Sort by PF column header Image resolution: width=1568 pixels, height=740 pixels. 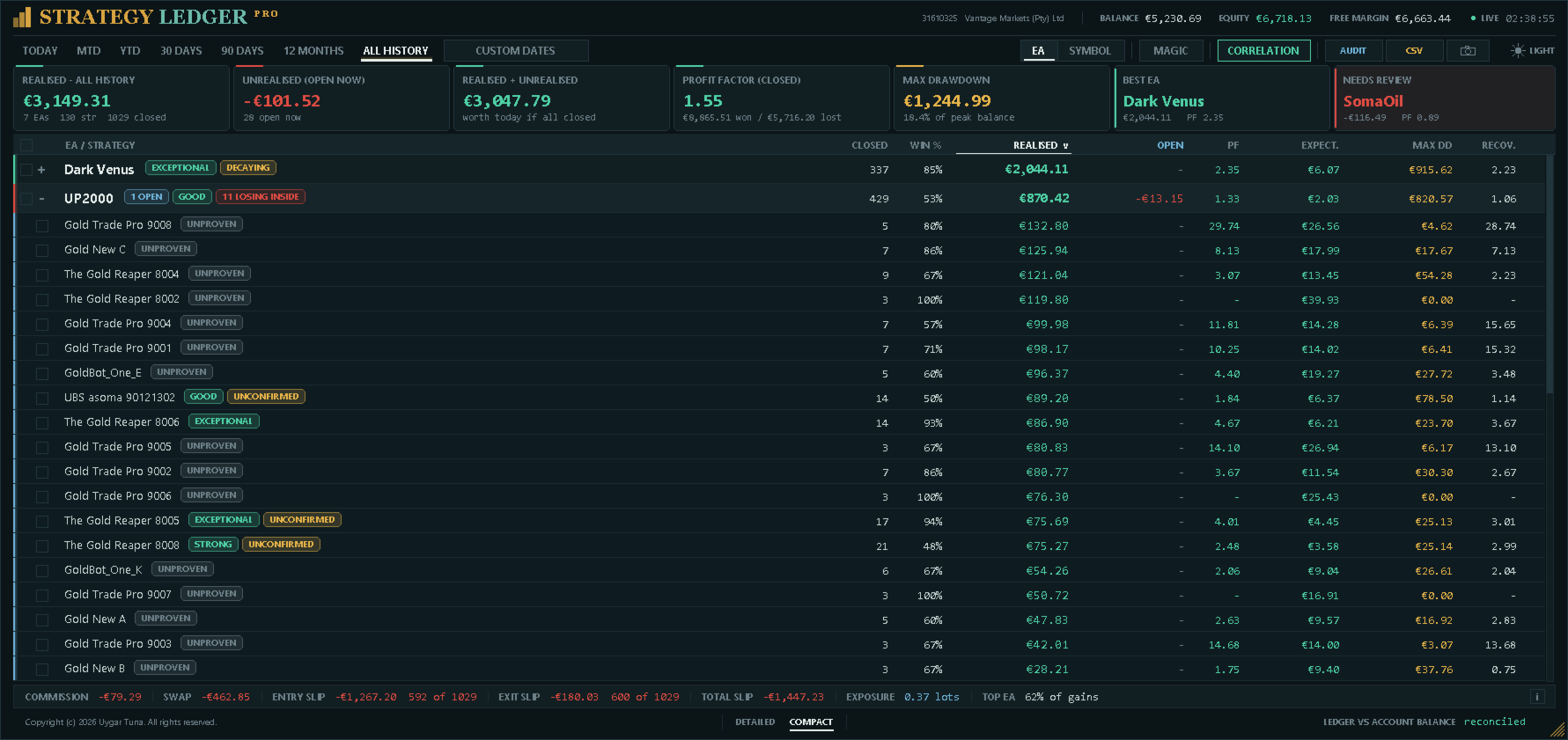1233,145
